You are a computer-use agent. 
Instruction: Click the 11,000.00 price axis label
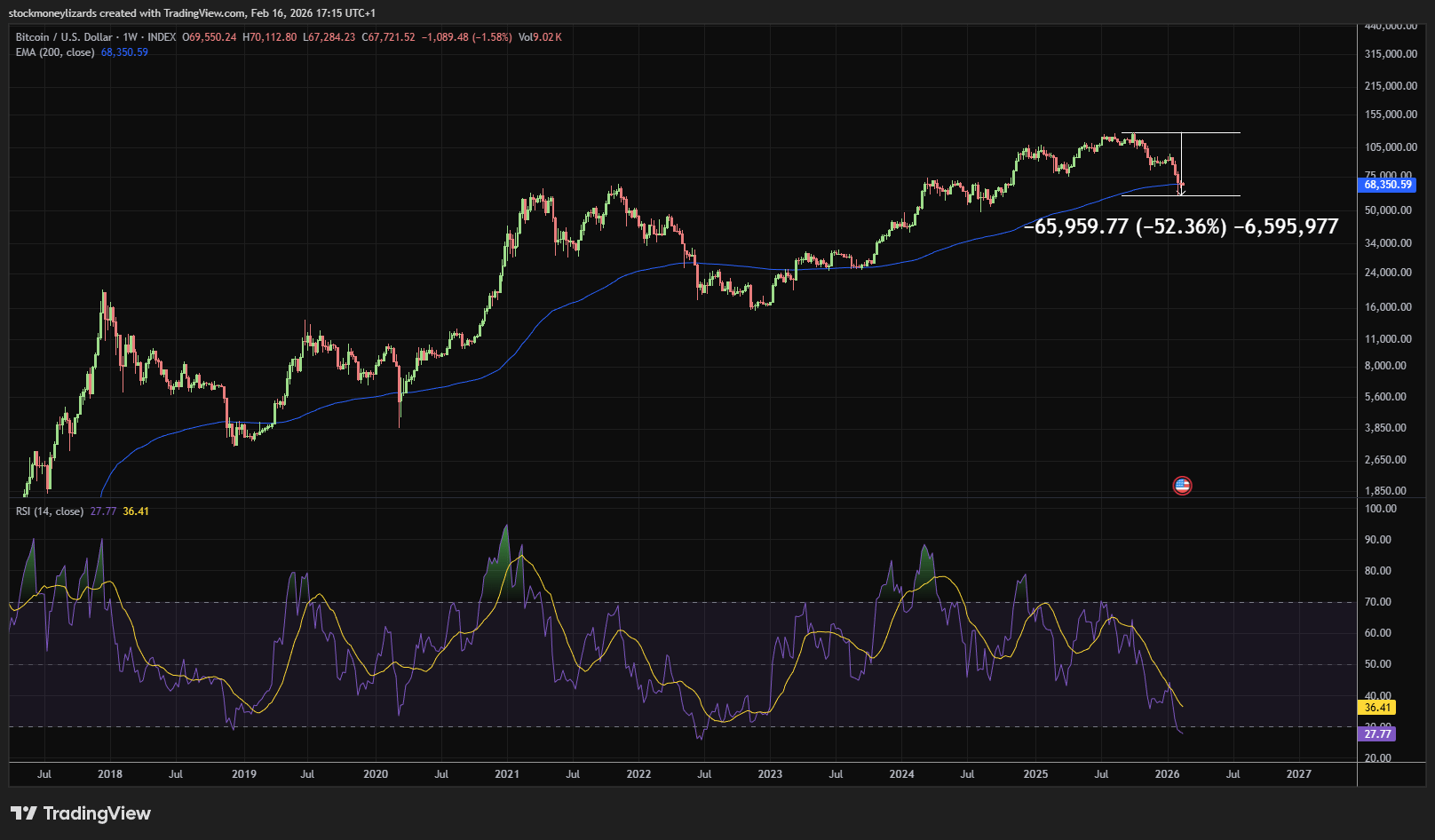point(1388,339)
